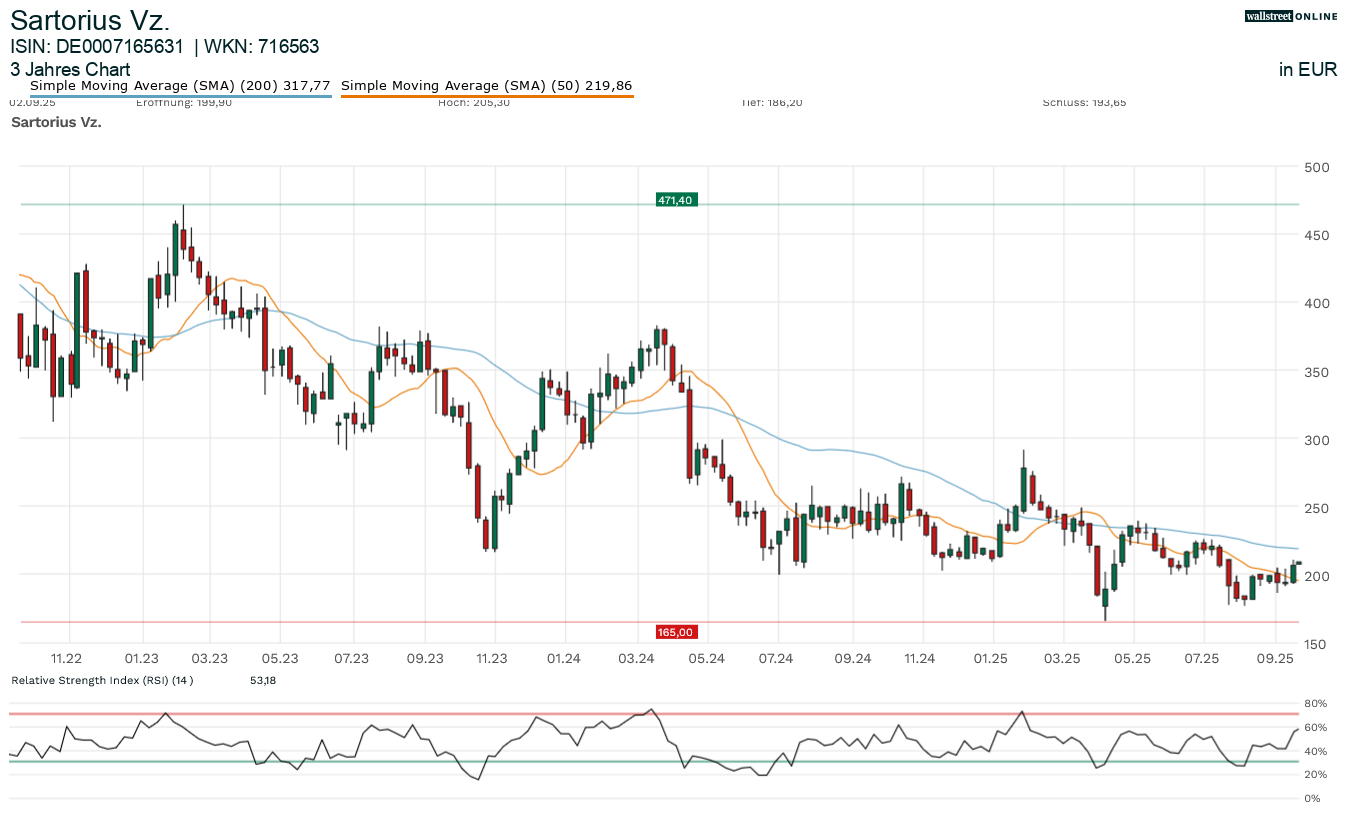Click the red 165,00 low marker
The height and width of the screenshot is (831, 1349).
(x=675, y=632)
